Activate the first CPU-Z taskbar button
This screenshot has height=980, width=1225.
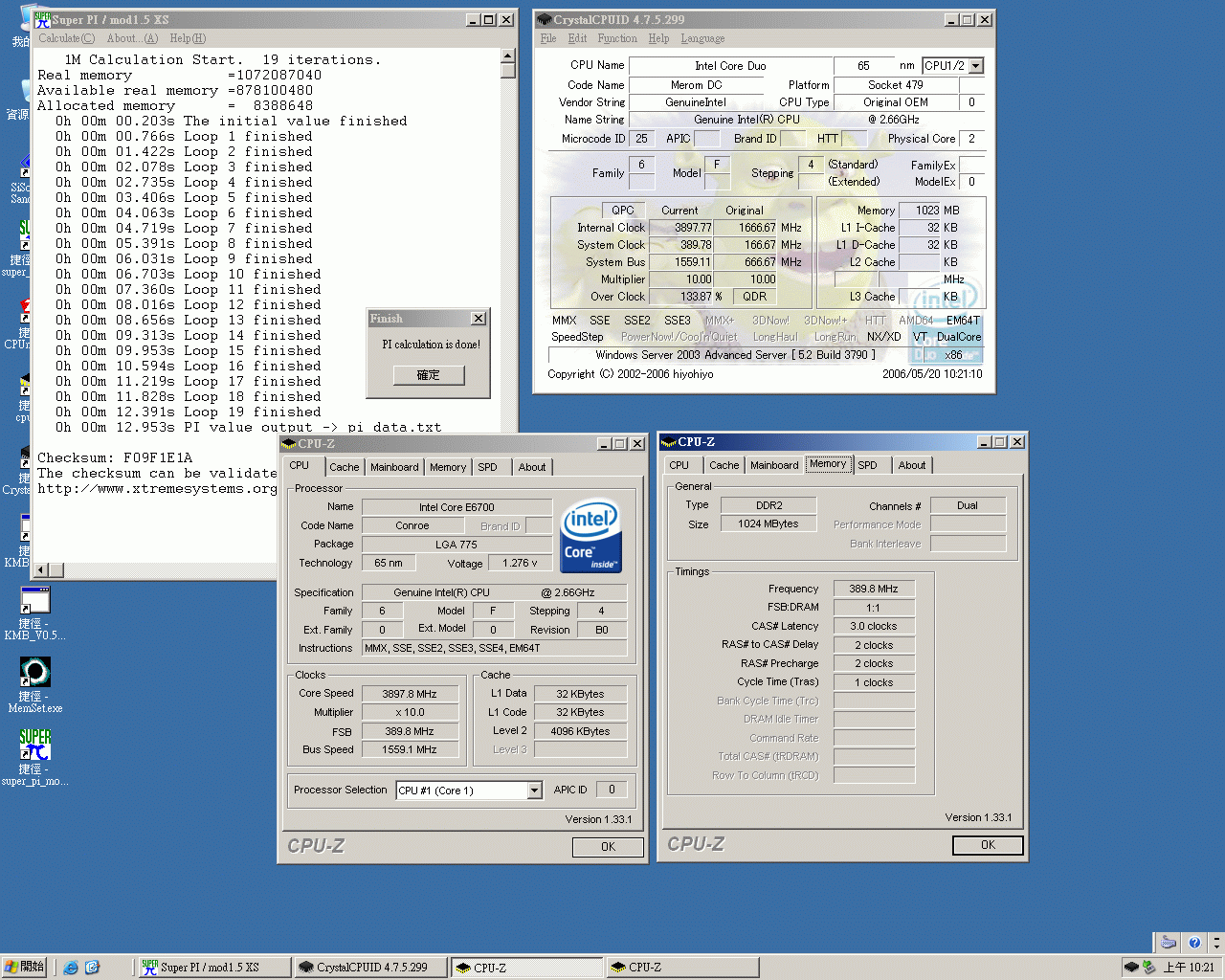[526, 968]
